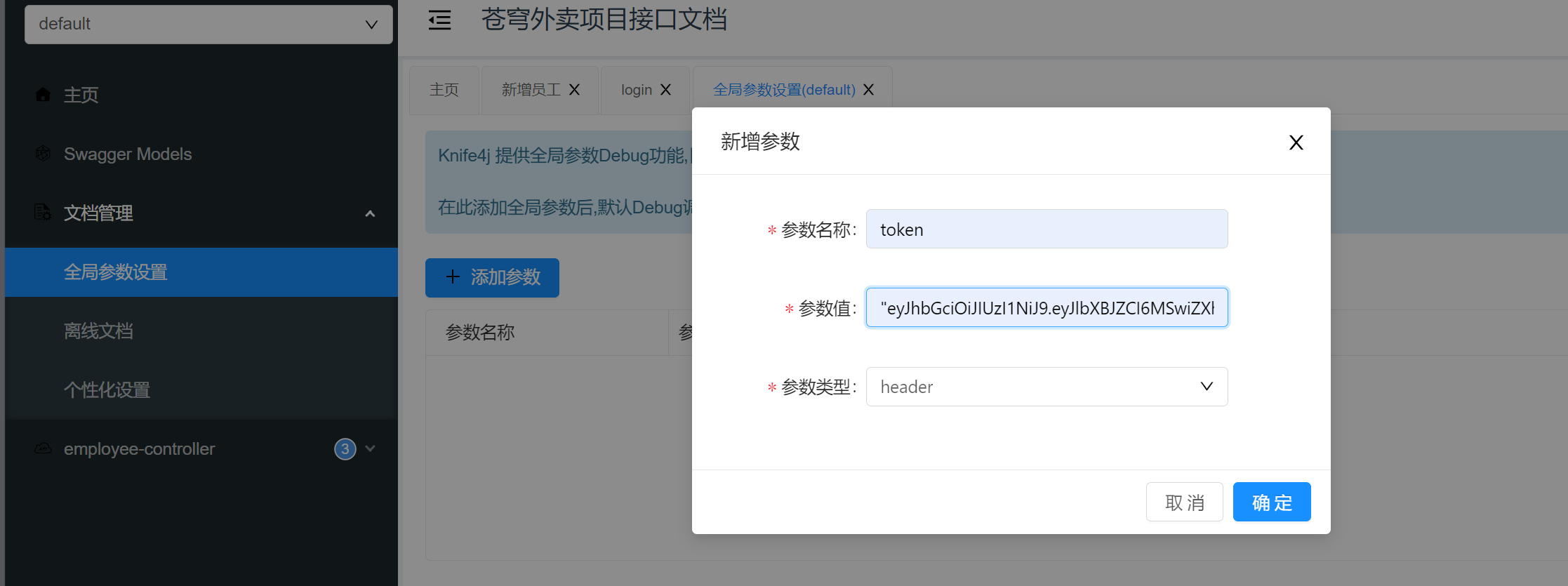Image resolution: width=1568 pixels, height=586 pixels.
Task: Open the default group dropdown
Action: point(208,25)
